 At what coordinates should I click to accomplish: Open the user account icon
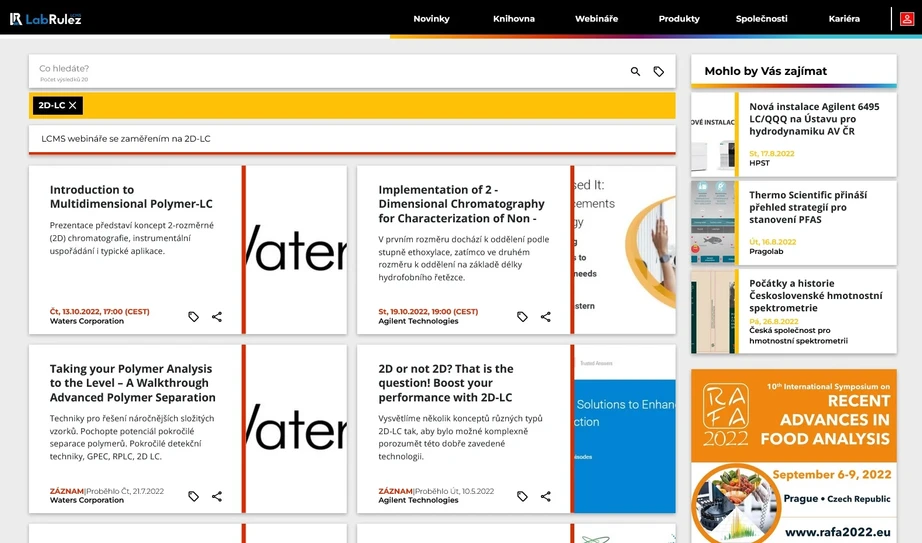click(907, 19)
